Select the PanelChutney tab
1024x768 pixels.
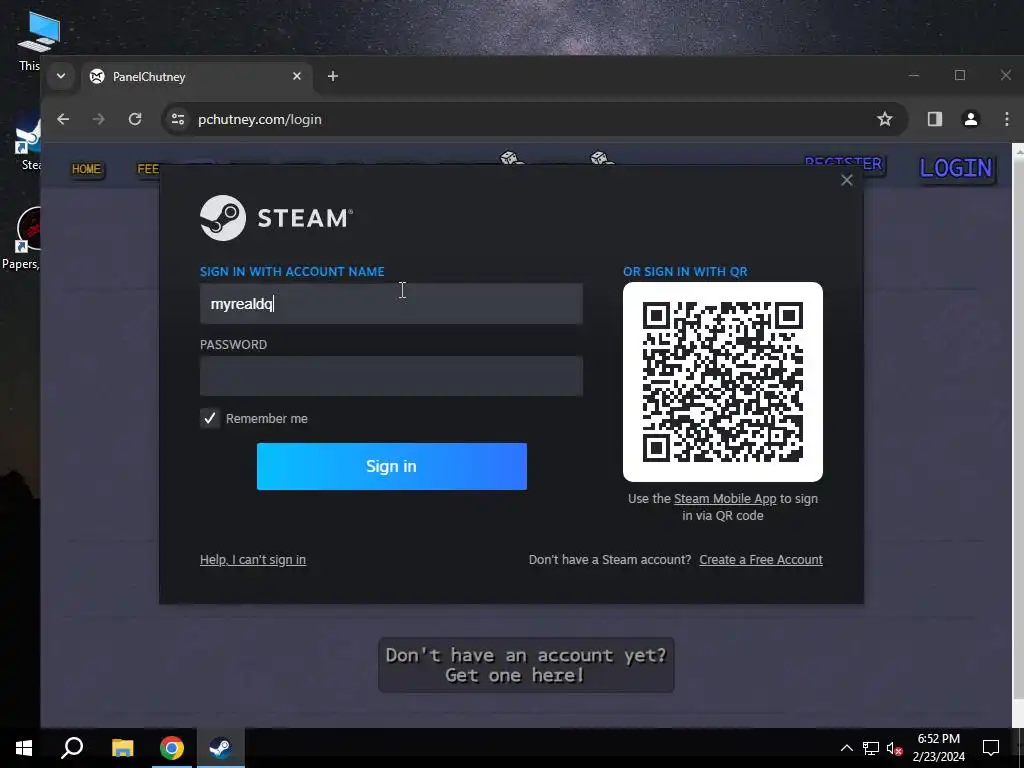click(x=196, y=76)
